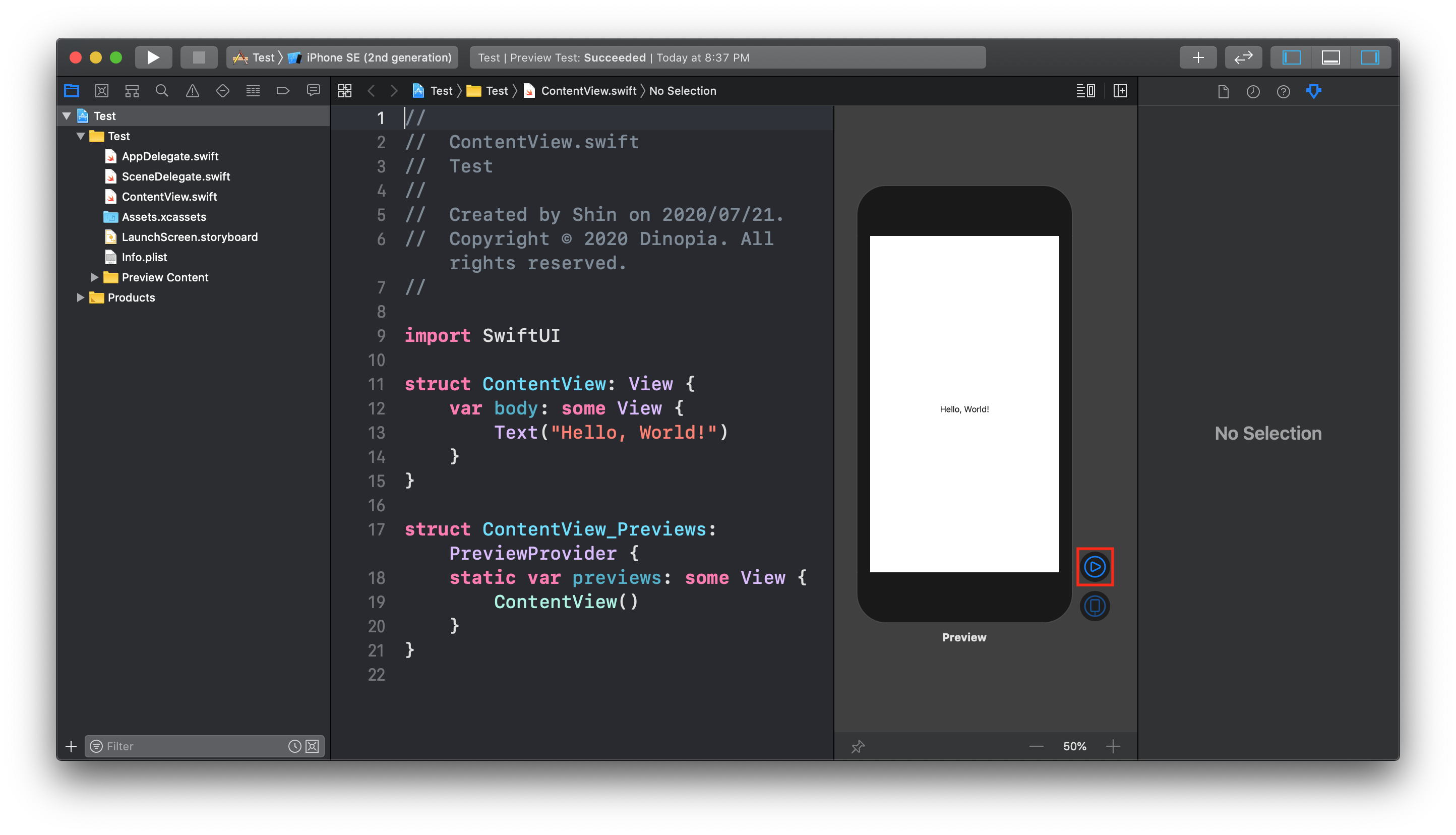
Task: Open the Breakpoint navigator icon
Action: (283, 91)
